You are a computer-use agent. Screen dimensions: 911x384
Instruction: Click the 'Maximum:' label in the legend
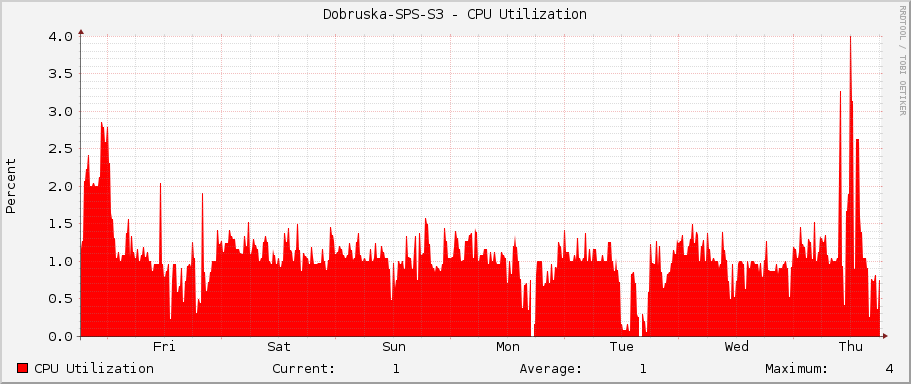797,368
